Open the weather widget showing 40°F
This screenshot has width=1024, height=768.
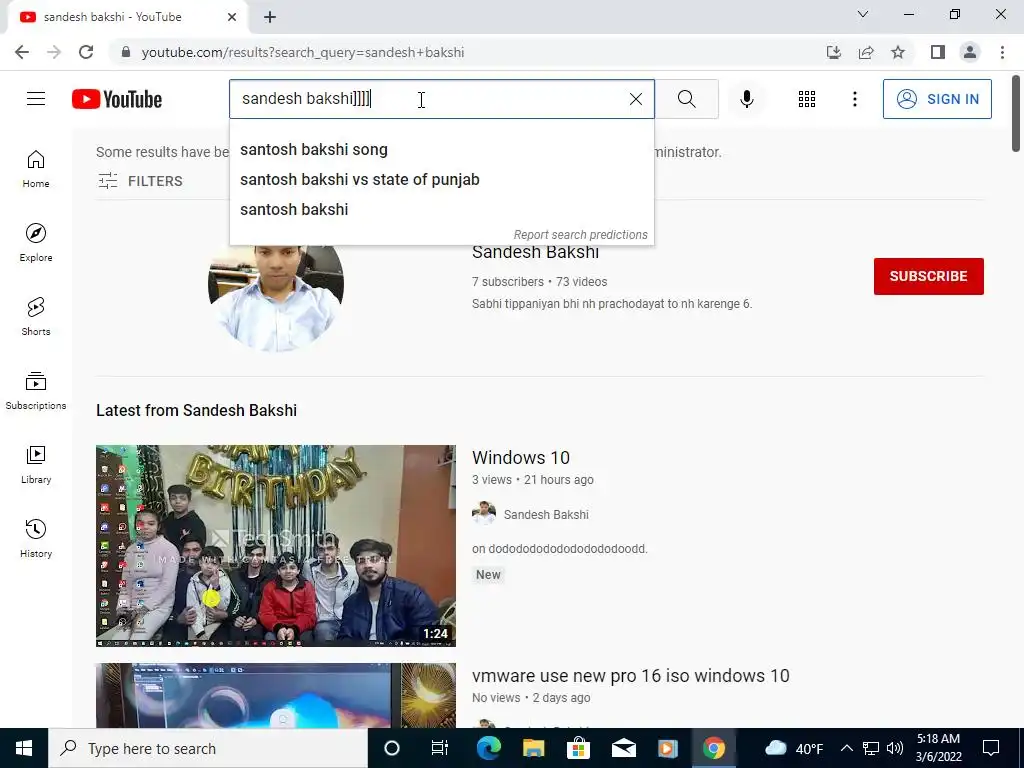coord(793,748)
